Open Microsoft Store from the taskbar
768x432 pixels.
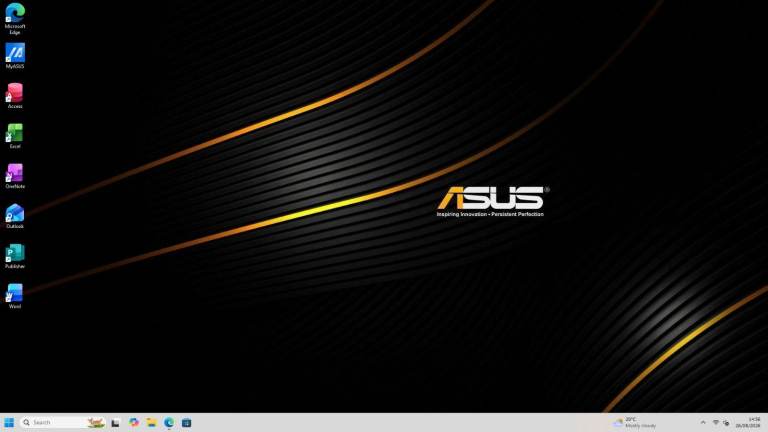[x=187, y=422]
